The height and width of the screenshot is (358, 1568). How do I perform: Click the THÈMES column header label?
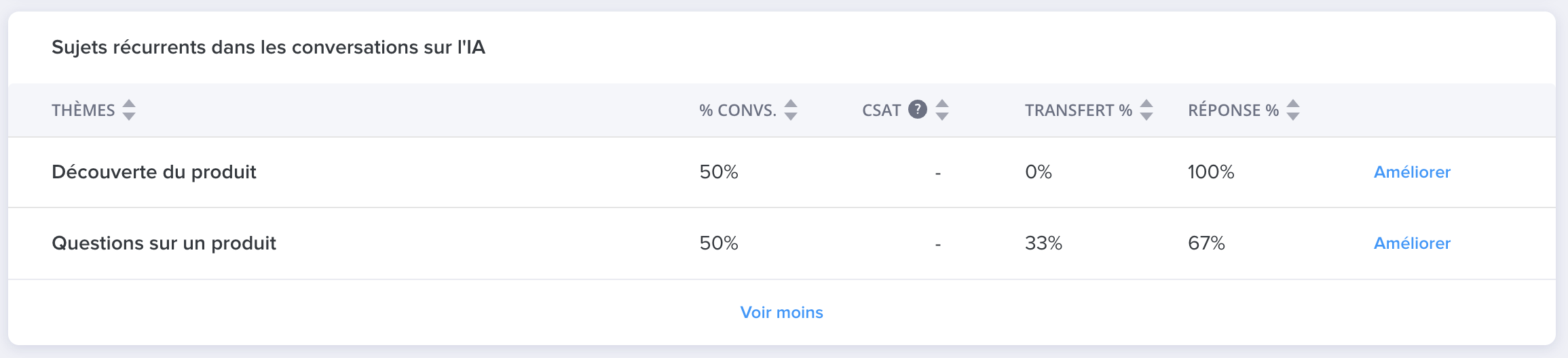pos(83,111)
